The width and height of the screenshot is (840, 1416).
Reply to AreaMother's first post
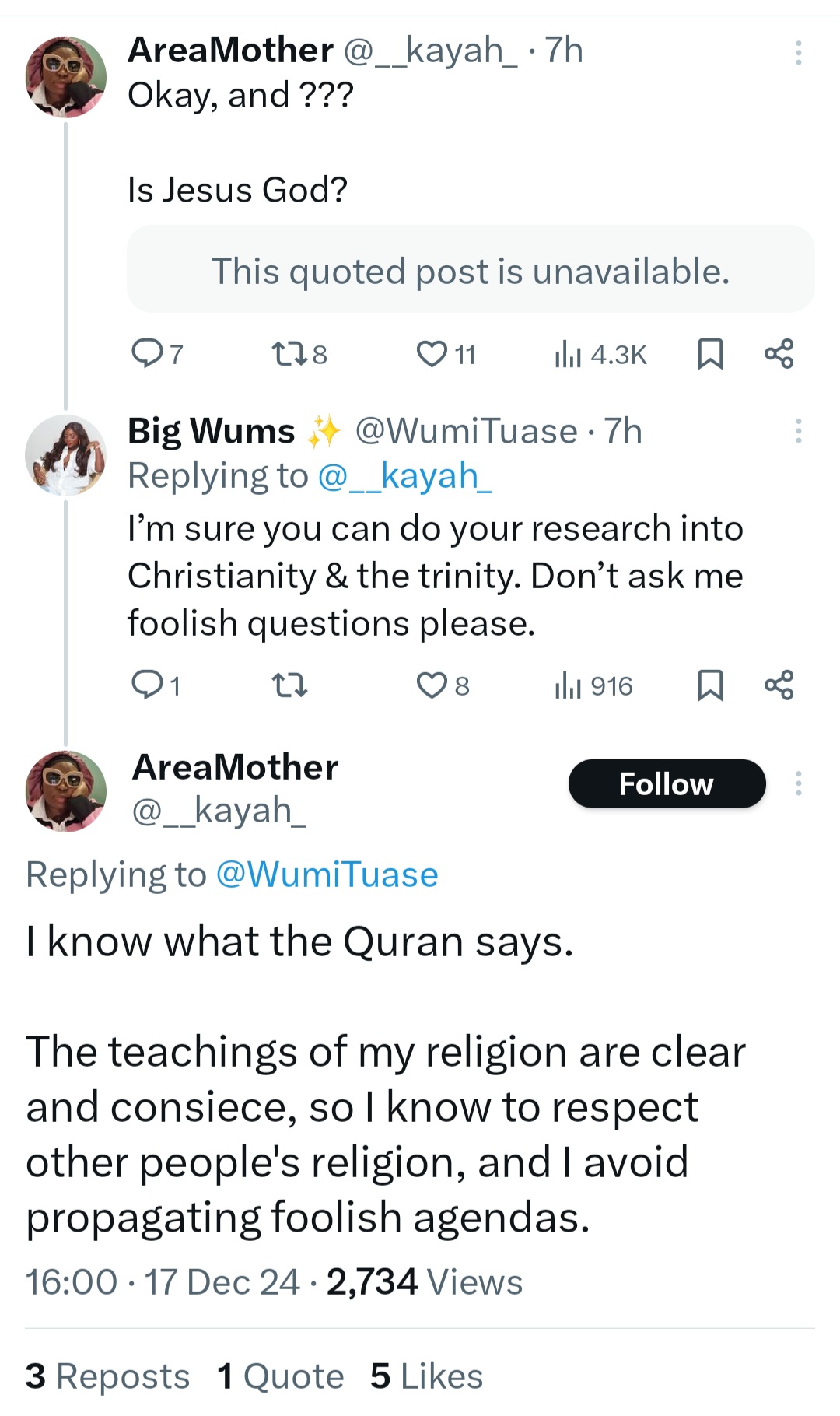click(x=146, y=354)
